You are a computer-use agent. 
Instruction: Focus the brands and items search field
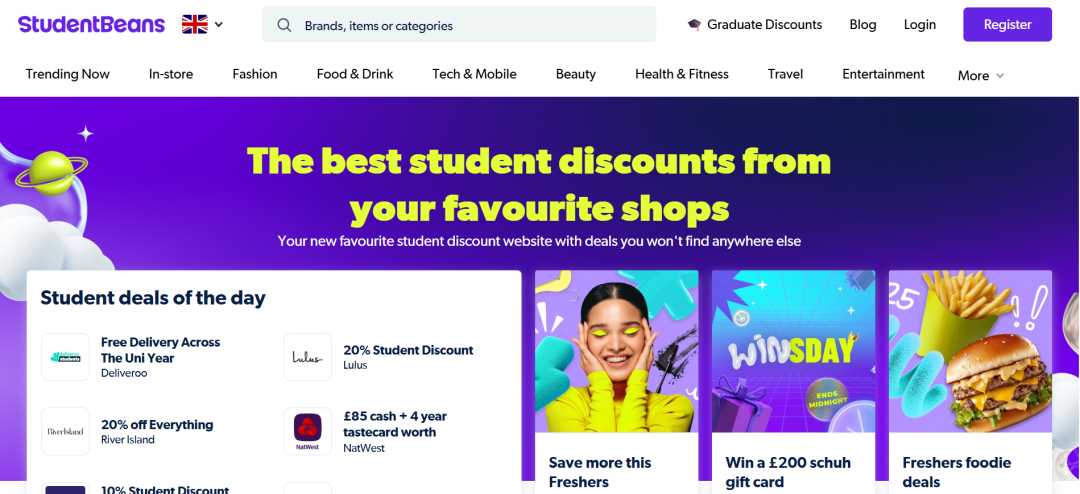click(x=470, y=25)
